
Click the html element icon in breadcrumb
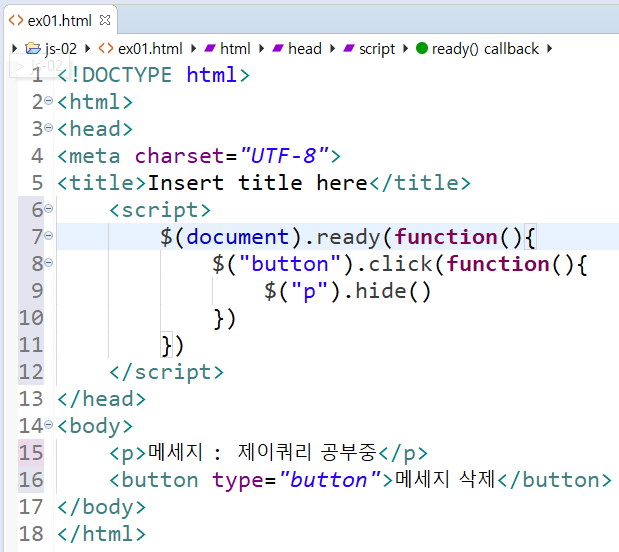210,48
